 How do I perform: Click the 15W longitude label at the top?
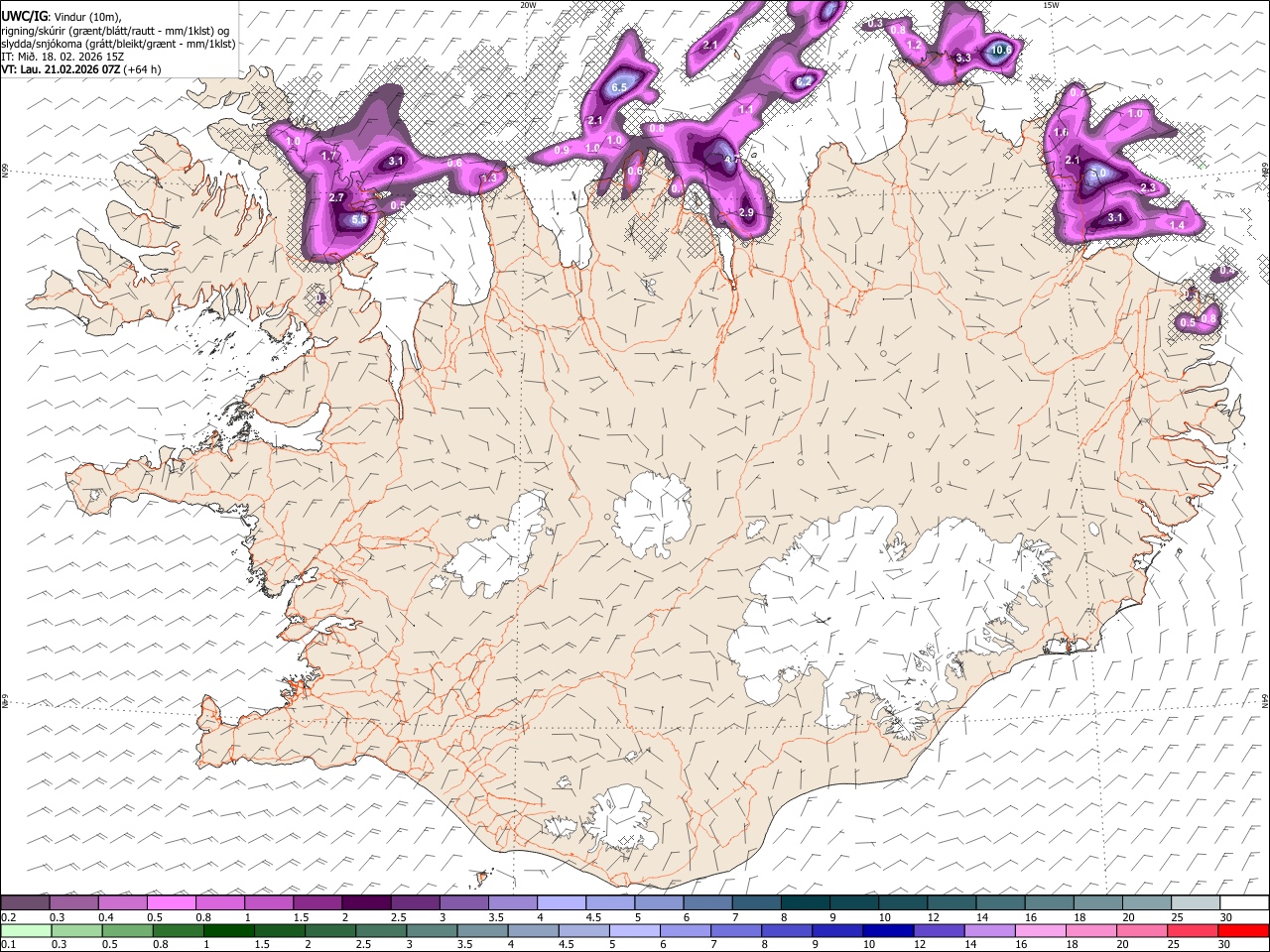pyautogui.click(x=1051, y=5)
